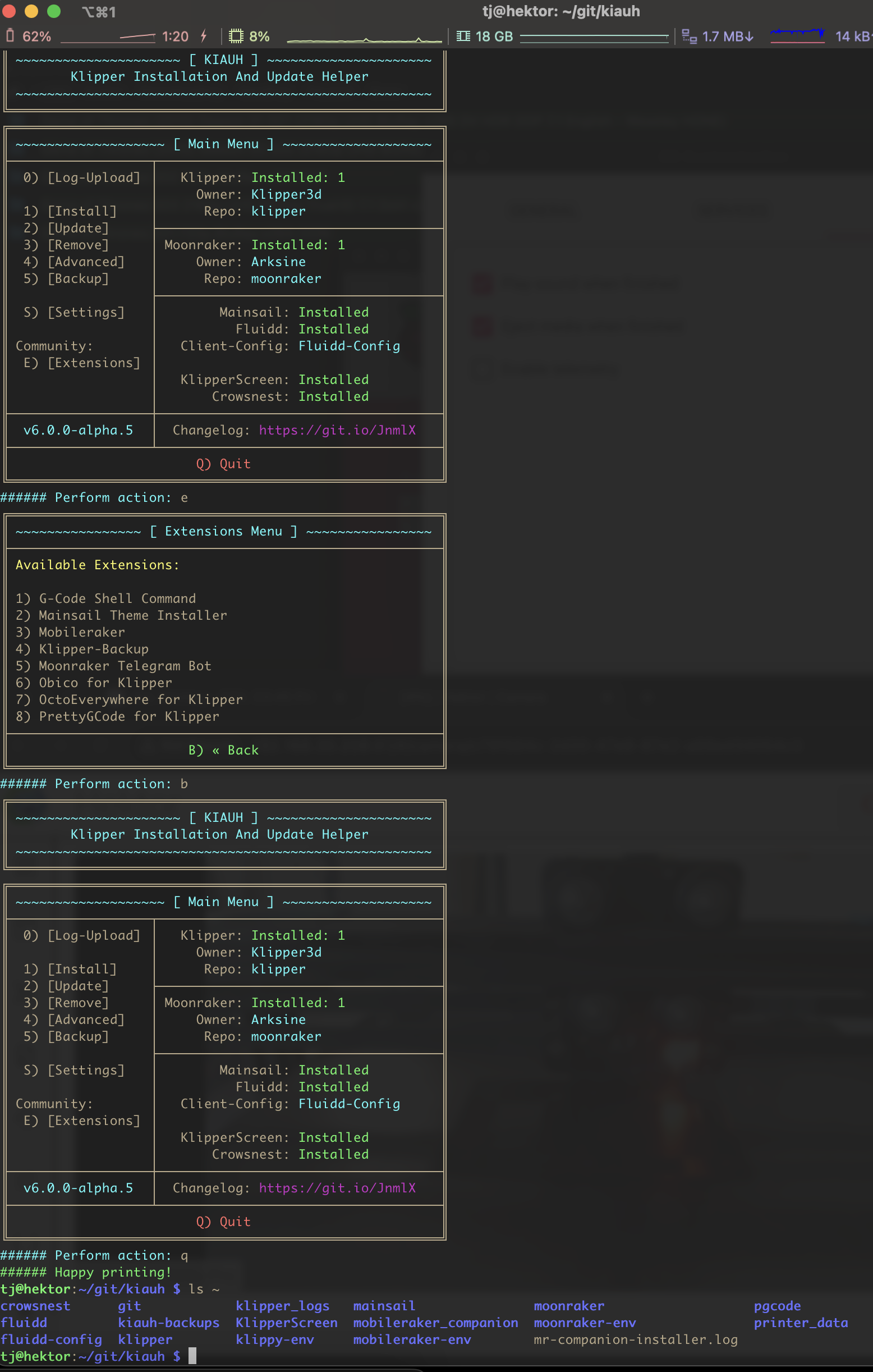Click the mobileraker_companion directory name

(x=435, y=1323)
